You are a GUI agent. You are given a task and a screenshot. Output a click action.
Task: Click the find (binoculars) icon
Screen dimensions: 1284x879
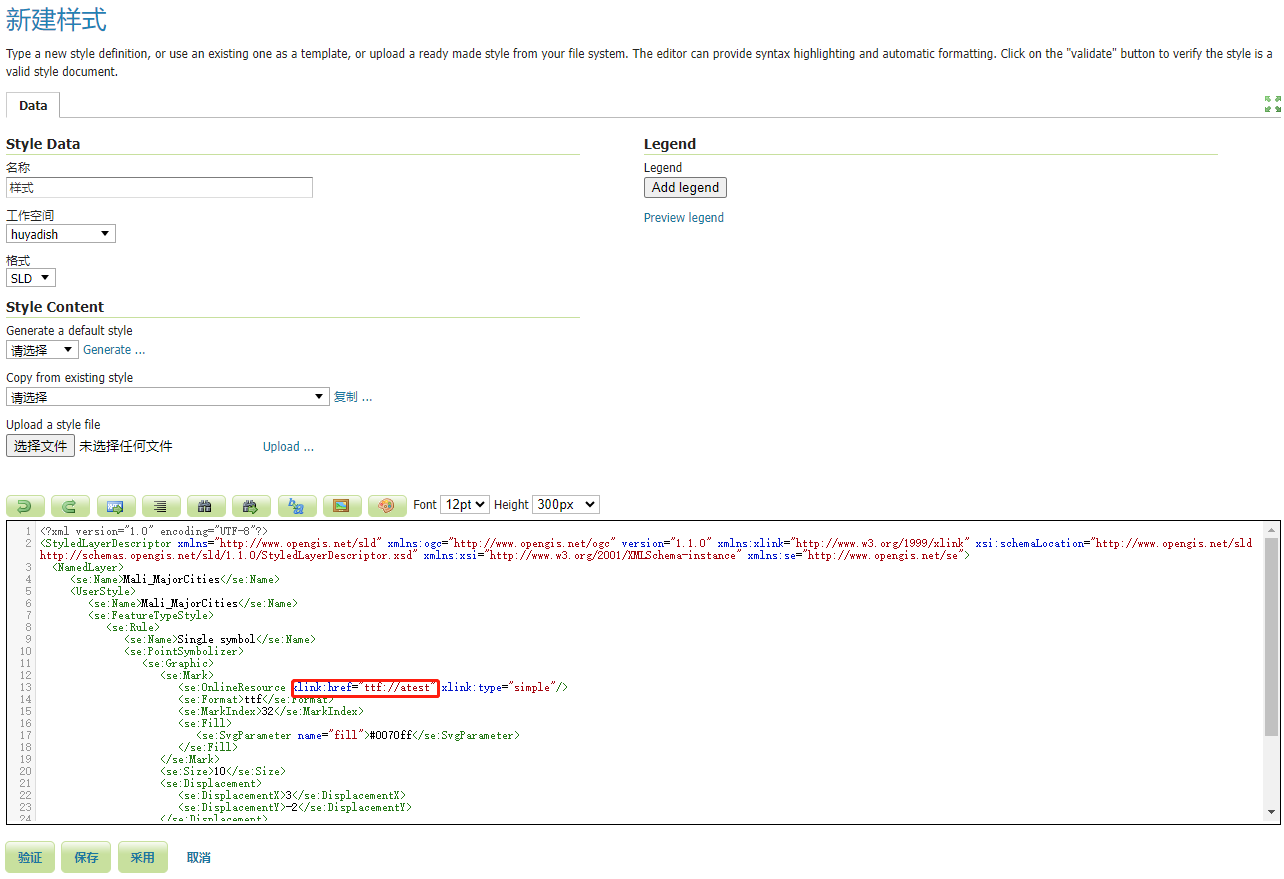pos(206,506)
